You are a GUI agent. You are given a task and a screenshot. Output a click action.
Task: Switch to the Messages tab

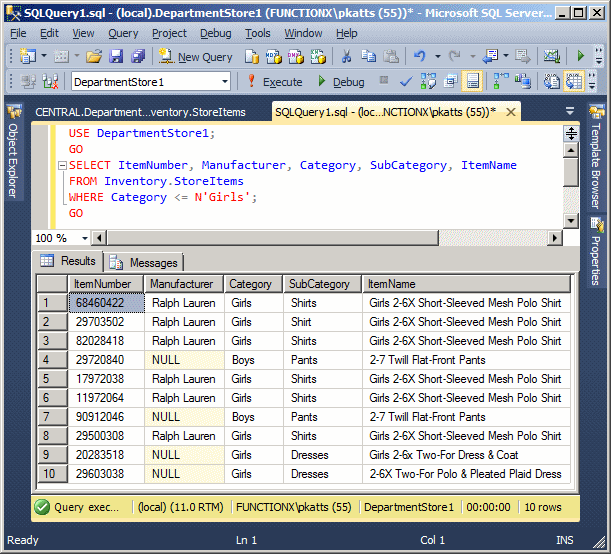tap(144, 263)
